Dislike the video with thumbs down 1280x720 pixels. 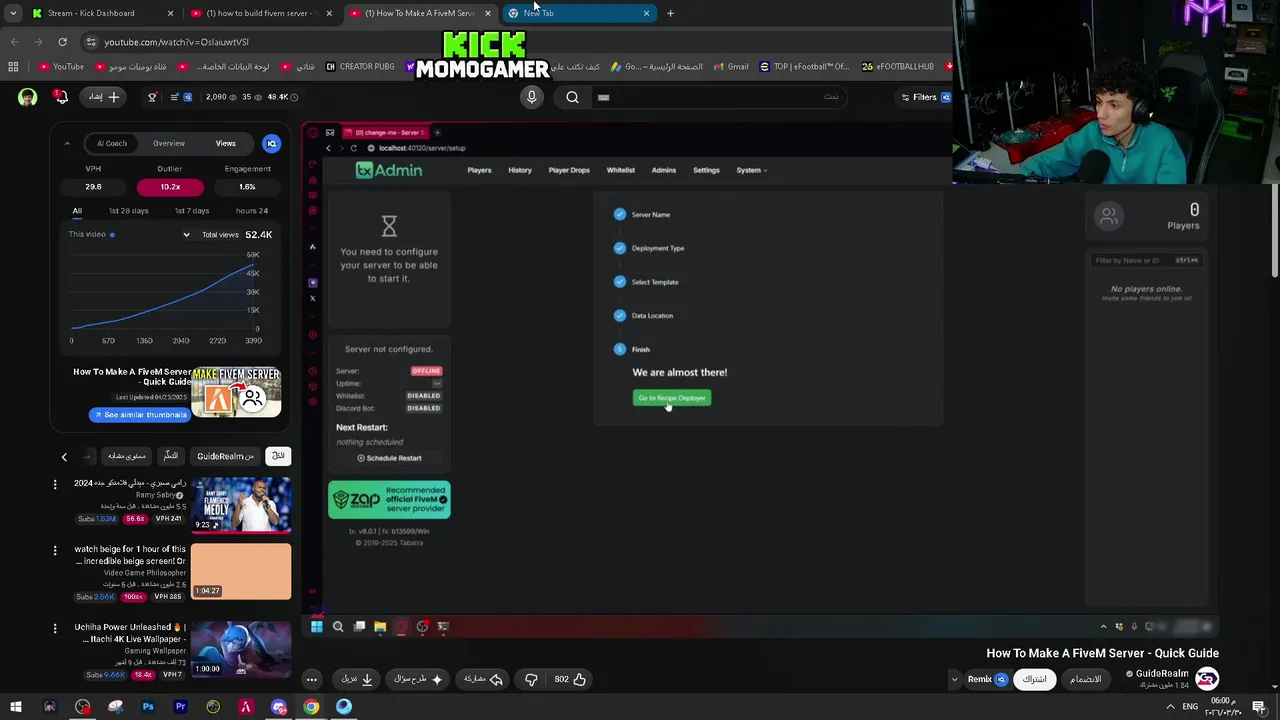tap(531, 679)
